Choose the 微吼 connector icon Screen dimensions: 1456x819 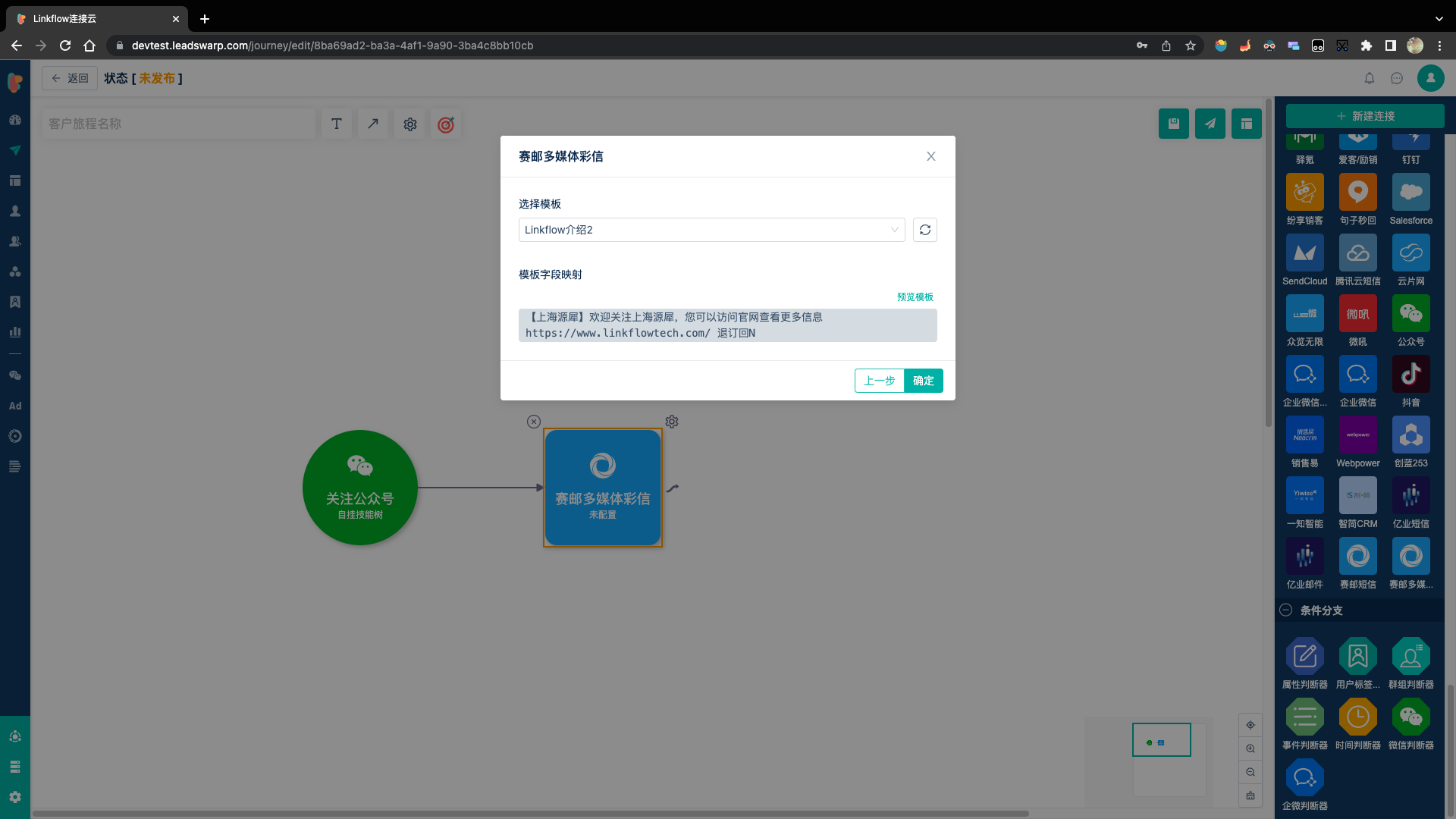tap(1357, 313)
